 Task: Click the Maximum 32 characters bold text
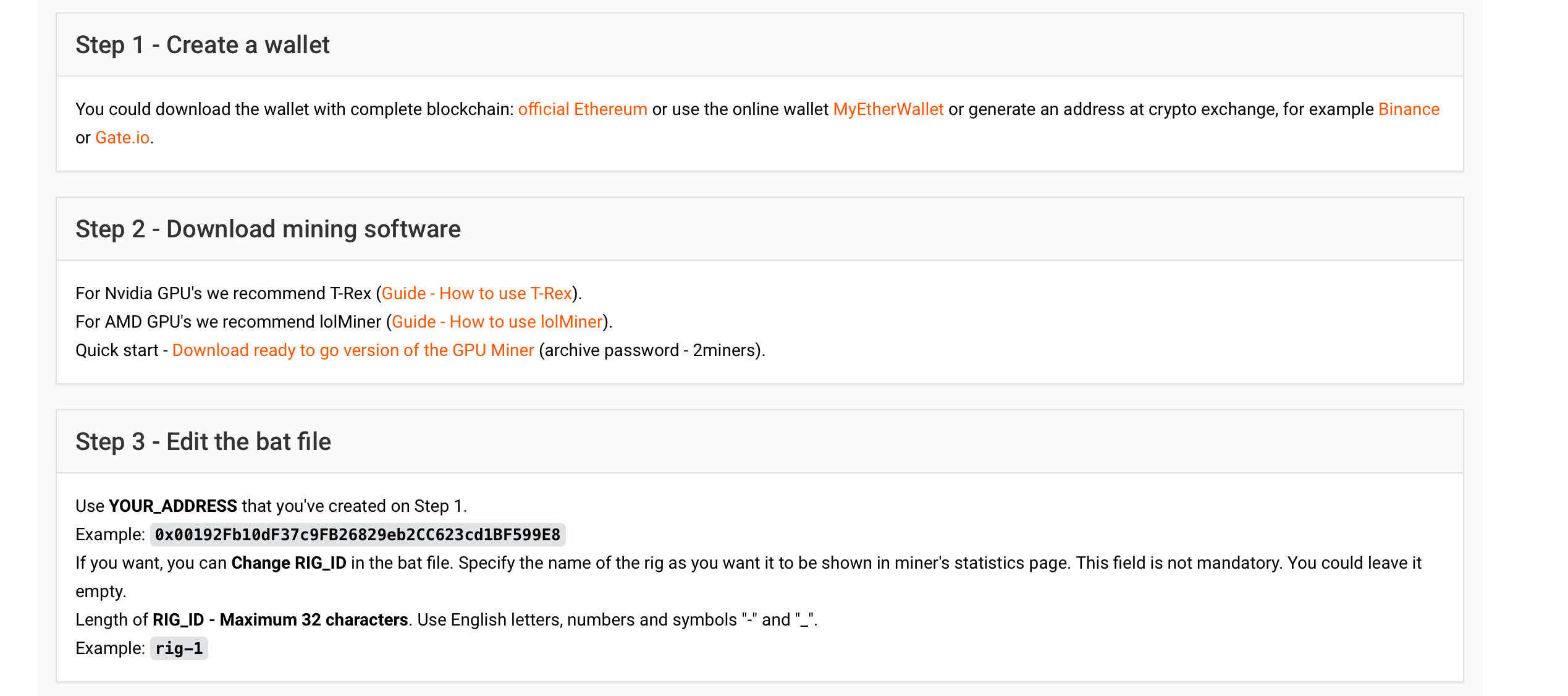click(x=313, y=620)
